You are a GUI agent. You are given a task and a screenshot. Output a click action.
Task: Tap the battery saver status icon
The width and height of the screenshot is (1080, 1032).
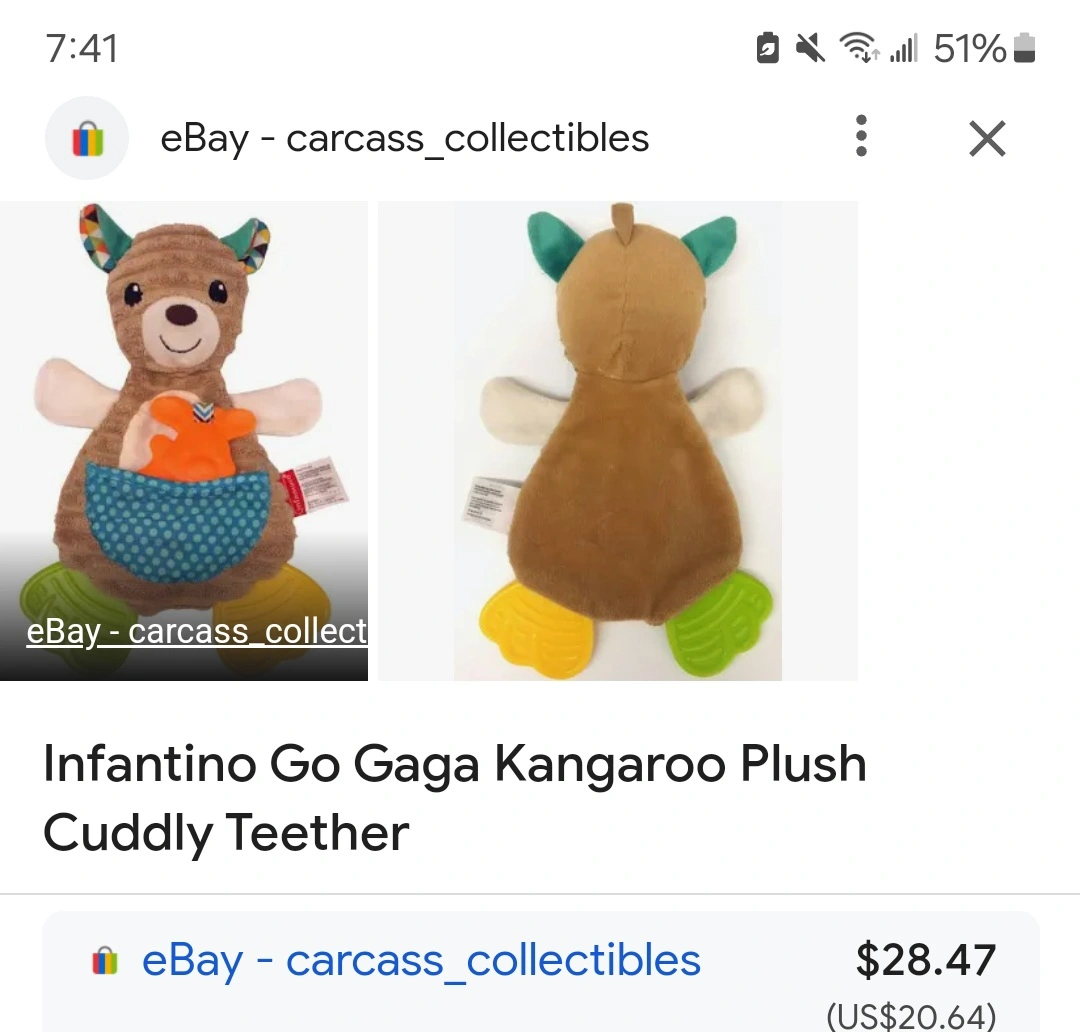tap(768, 47)
